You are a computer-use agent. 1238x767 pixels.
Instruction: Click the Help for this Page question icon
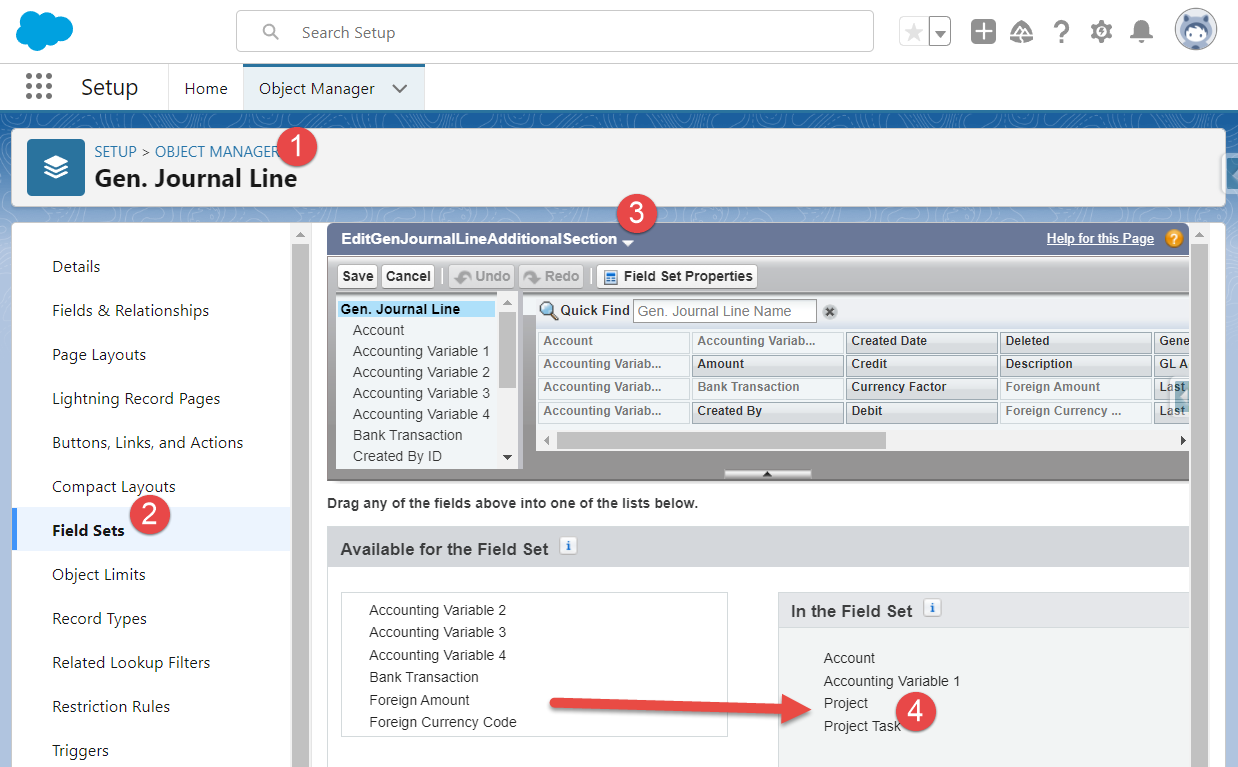tap(1174, 238)
